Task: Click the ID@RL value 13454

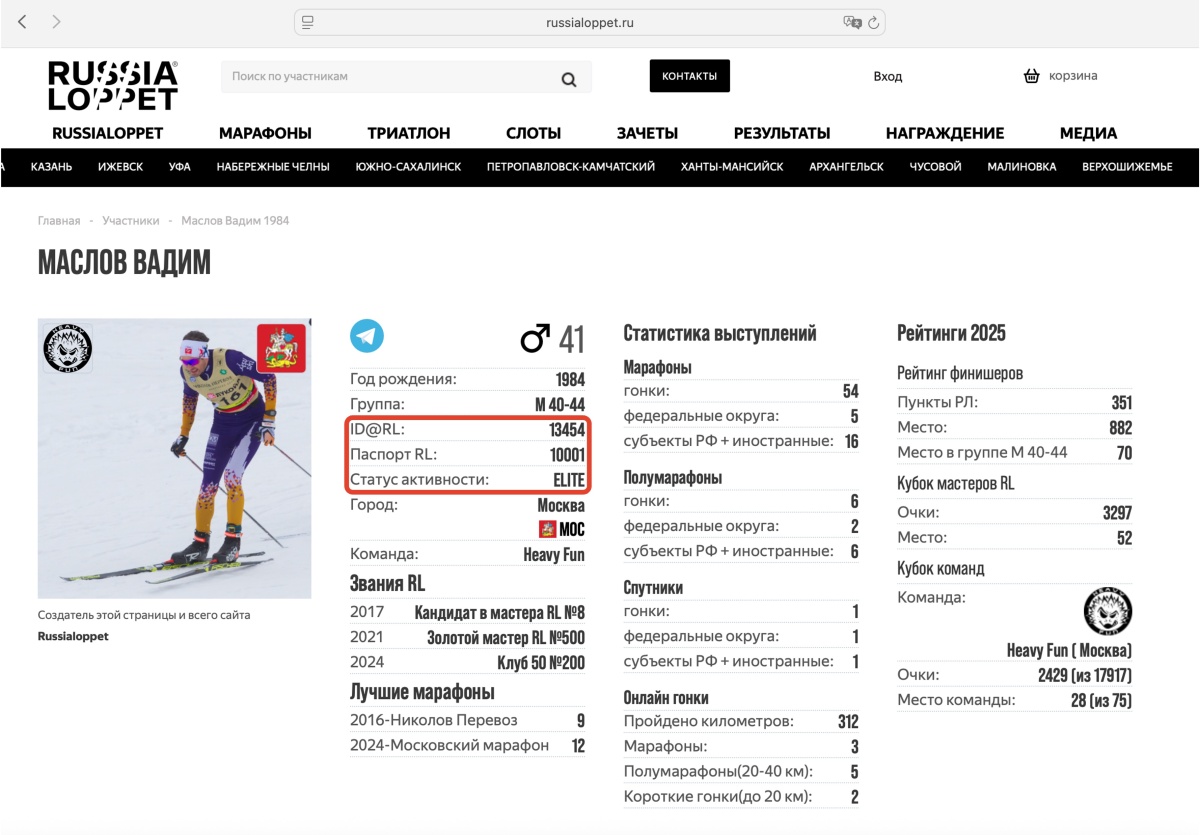Action: tap(567, 430)
